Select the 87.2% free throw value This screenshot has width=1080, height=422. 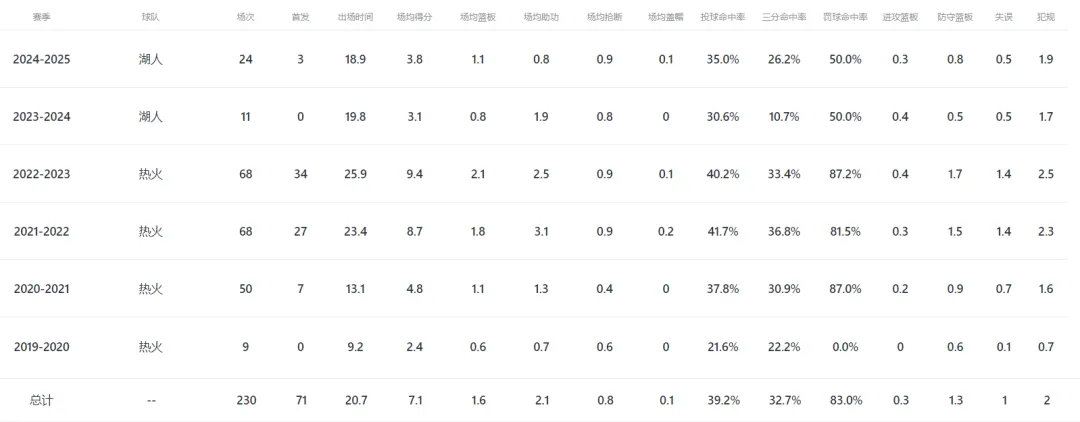tap(844, 174)
